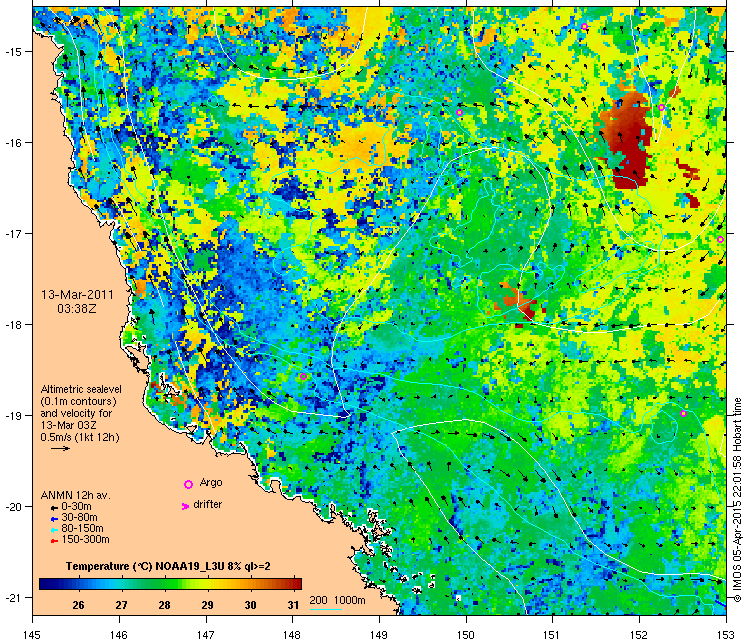Screen dimensions: 750x640
Task: Click the longitude axis label 146
Action: (x=119, y=634)
